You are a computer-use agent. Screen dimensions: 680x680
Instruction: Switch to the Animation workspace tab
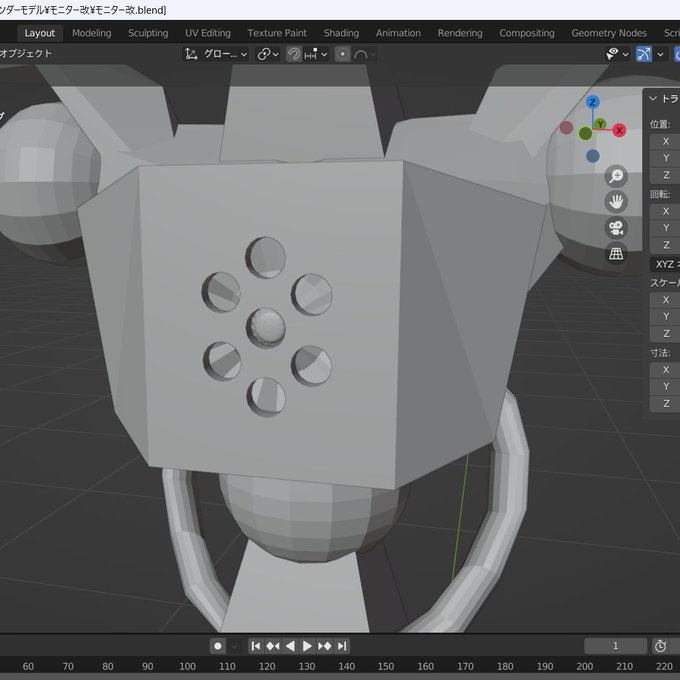398,33
